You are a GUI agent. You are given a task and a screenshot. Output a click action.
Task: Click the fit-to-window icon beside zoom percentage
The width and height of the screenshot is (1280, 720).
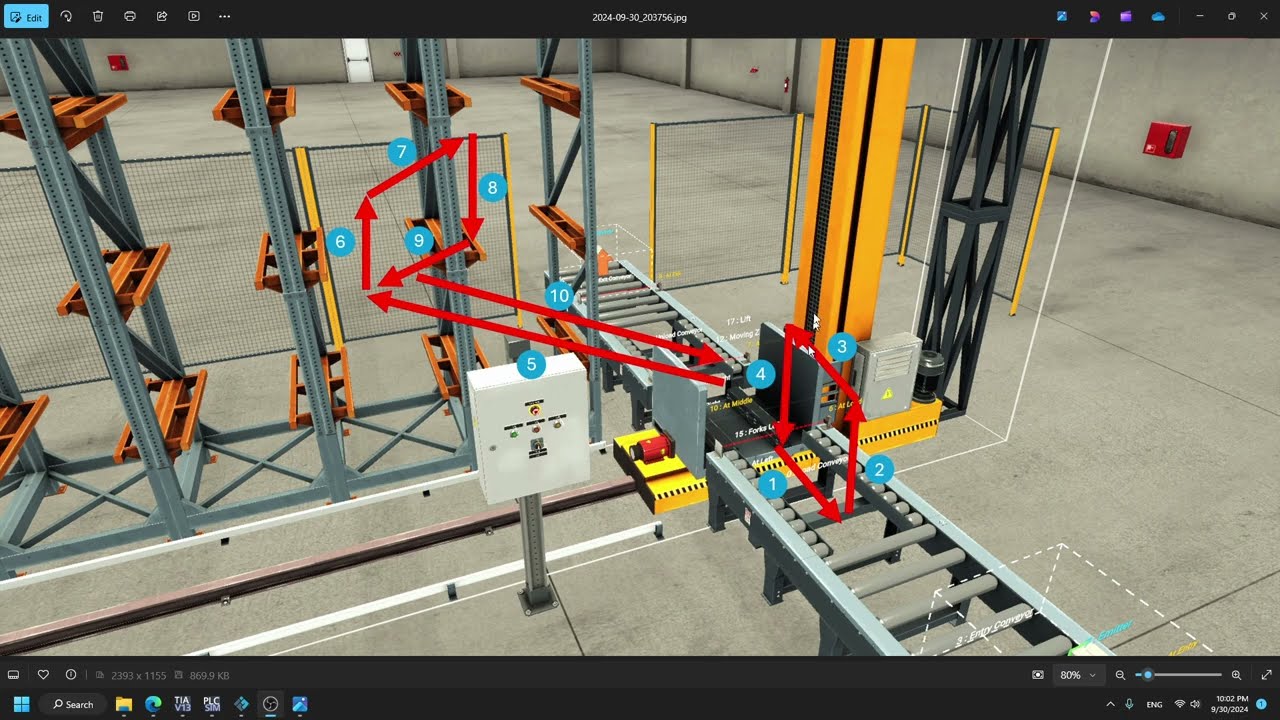tap(1038, 675)
